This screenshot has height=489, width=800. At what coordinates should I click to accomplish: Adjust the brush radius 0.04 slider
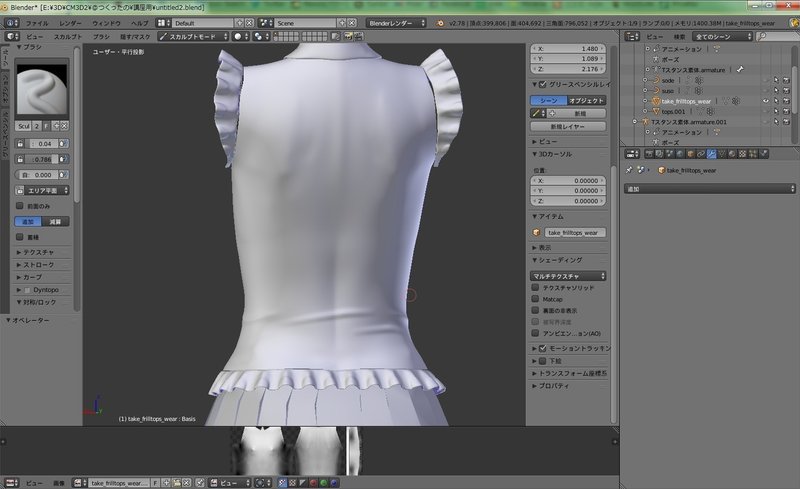[x=41, y=144]
